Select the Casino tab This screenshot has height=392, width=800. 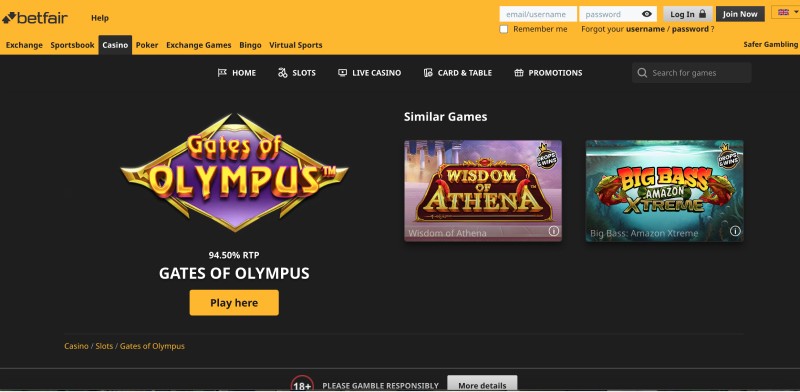115,45
